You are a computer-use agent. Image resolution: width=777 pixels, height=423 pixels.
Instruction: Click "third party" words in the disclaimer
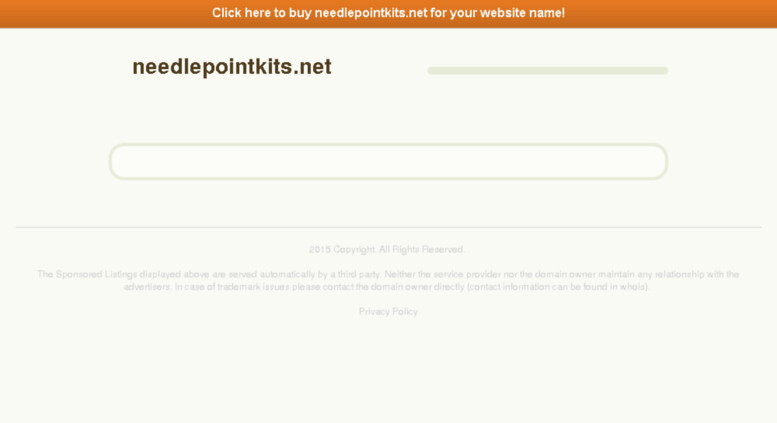pos(359,274)
